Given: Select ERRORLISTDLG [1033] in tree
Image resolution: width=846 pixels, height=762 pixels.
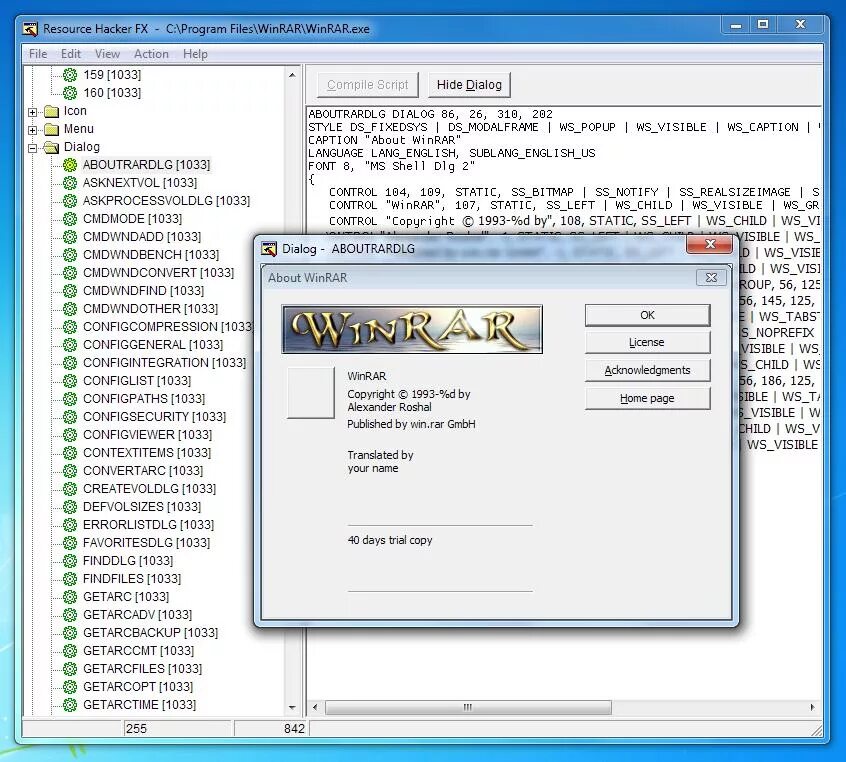Looking at the screenshot, I should pos(148,525).
